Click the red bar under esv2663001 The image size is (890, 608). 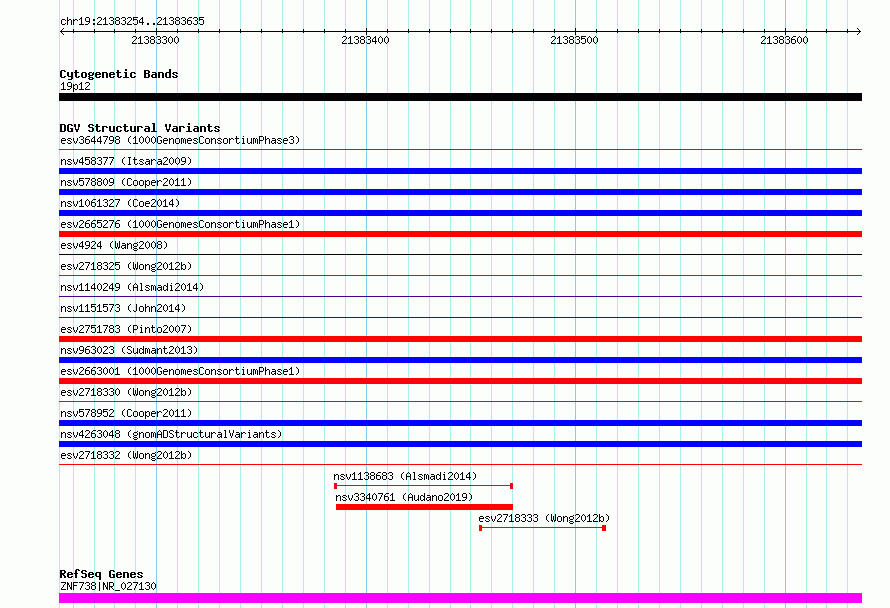(460, 381)
